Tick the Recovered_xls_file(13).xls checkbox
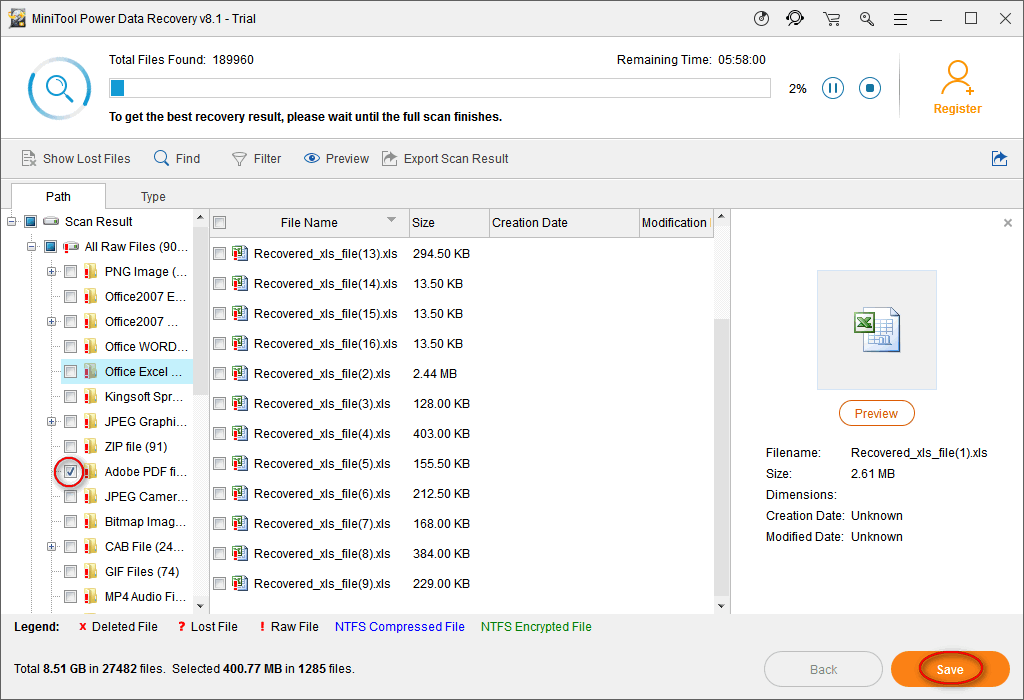 pyautogui.click(x=220, y=254)
